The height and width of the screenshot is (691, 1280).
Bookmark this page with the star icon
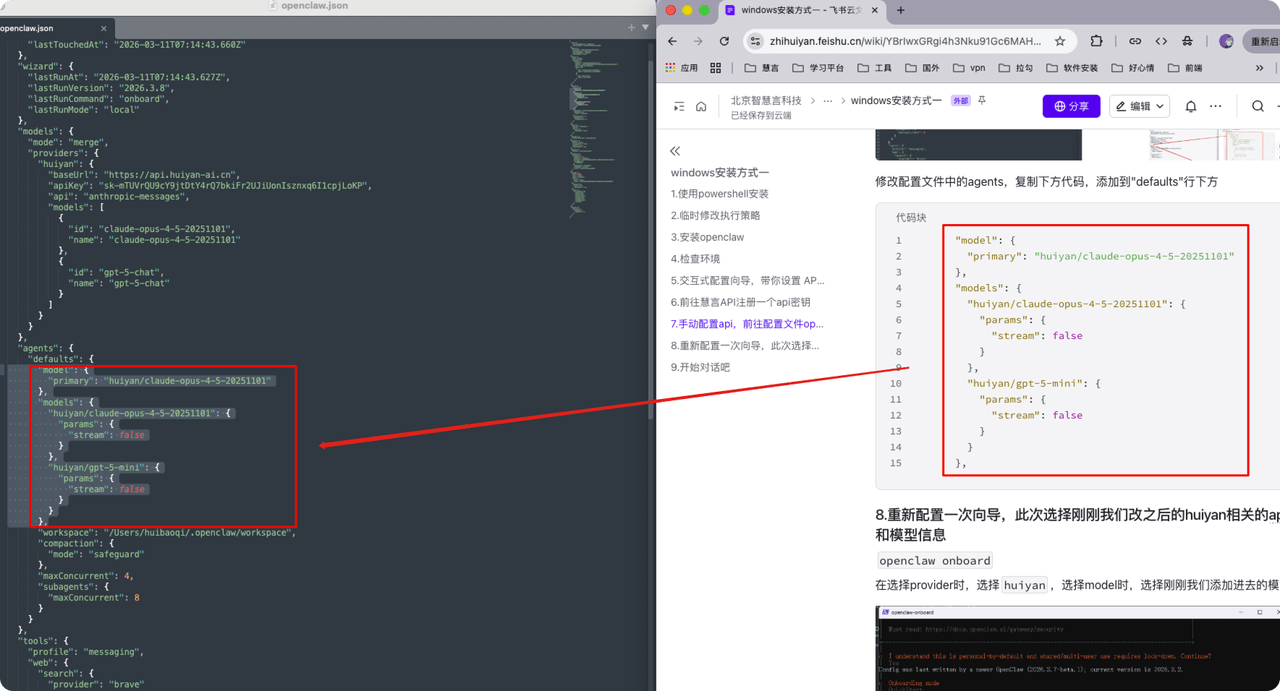pos(1060,41)
